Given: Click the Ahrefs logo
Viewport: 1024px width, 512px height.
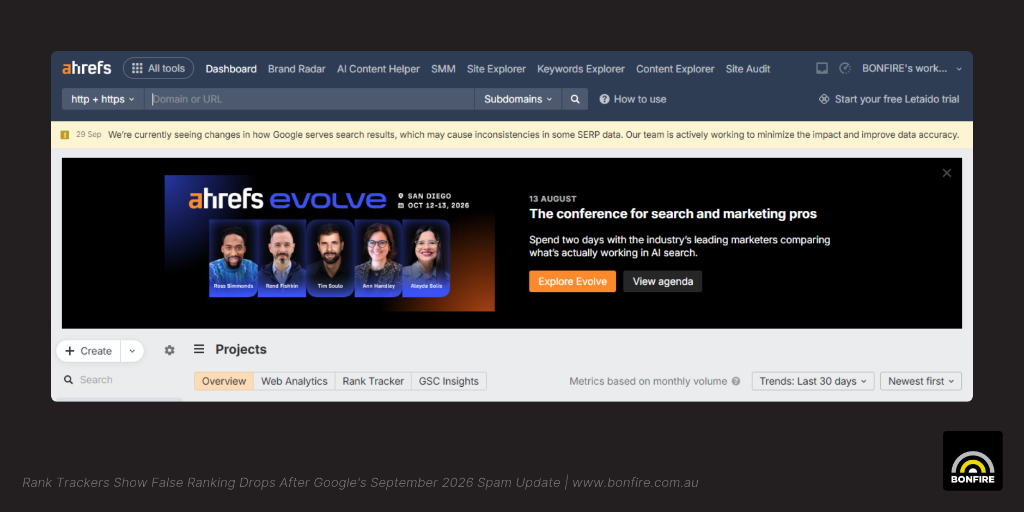Looking at the screenshot, I should coord(87,68).
